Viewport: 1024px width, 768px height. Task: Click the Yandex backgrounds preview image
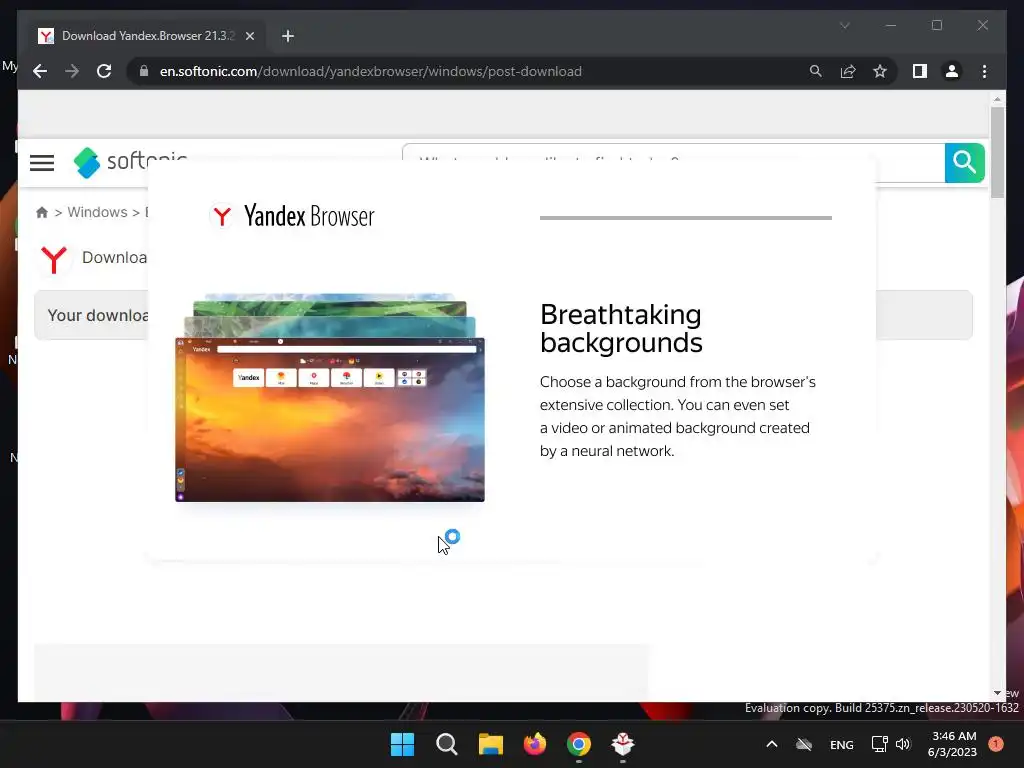click(x=330, y=398)
